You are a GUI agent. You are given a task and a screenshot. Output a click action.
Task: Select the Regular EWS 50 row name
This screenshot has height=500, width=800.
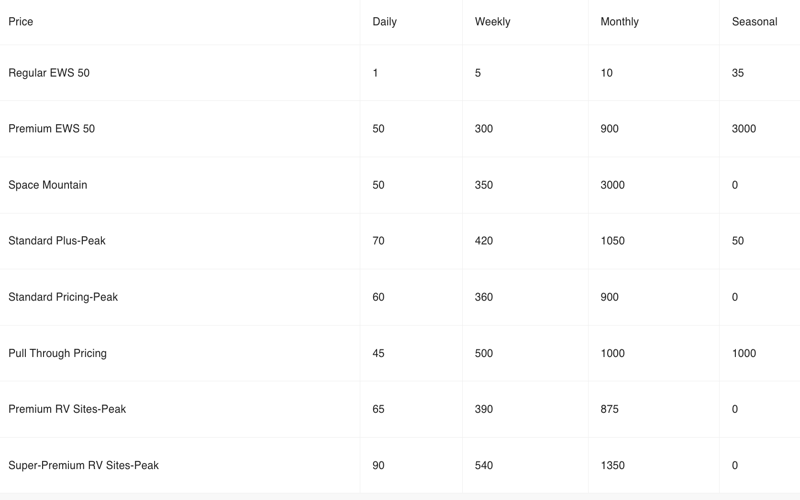pos(49,73)
